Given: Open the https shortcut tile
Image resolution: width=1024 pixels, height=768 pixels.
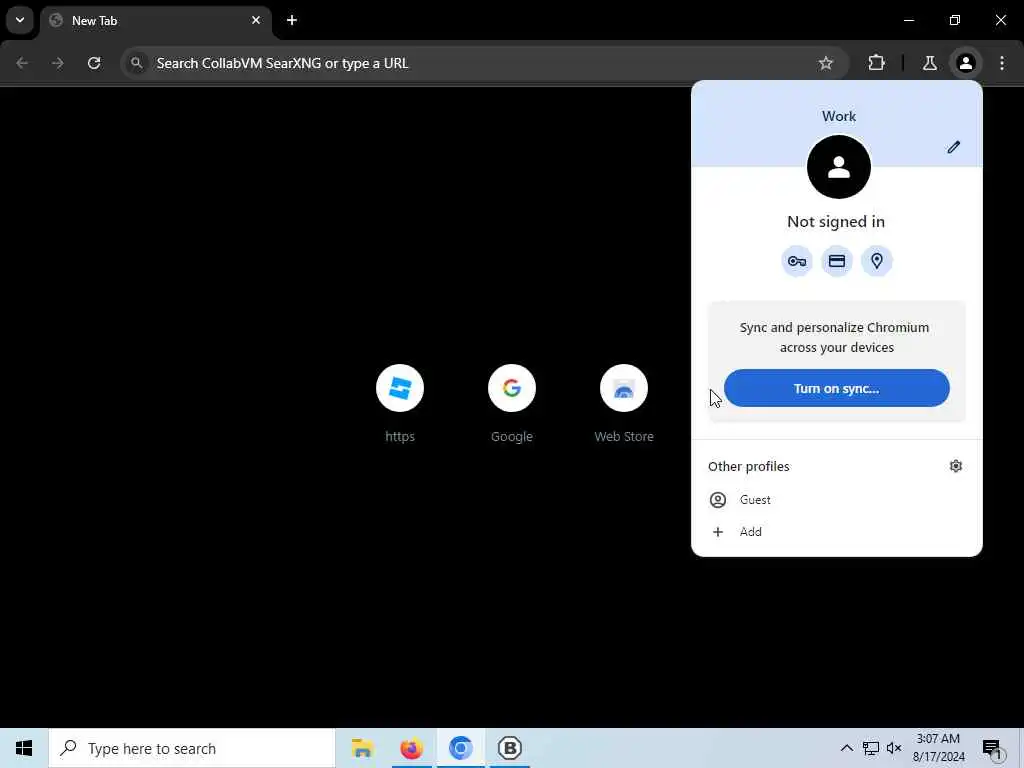Looking at the screenshot, I should pyautogui.click(x=400, y=405).
